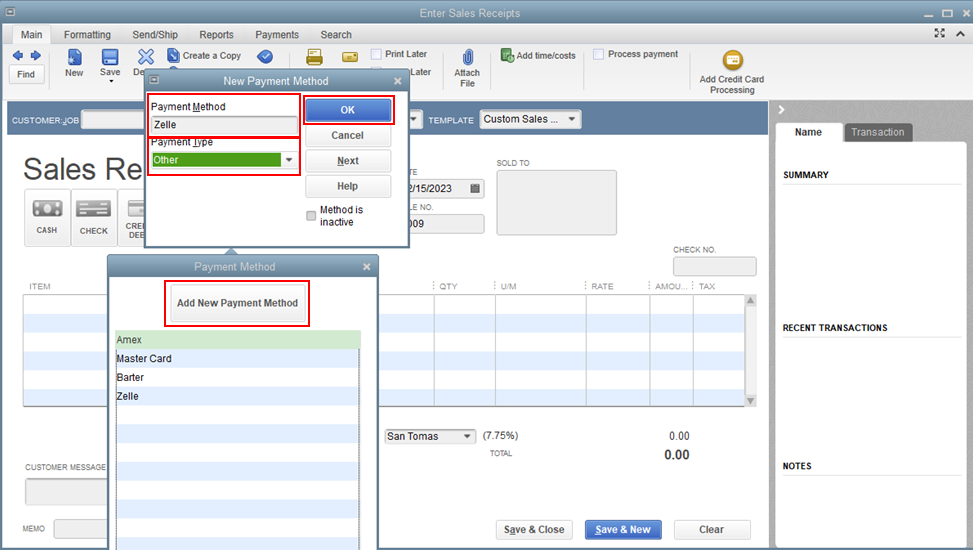
Task: Click the CUSTOMER MESSAGE field
Action: [x=66, y=492]
